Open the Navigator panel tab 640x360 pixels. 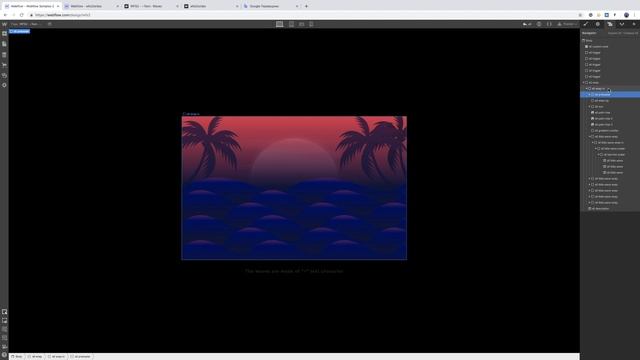click(610, 24)
